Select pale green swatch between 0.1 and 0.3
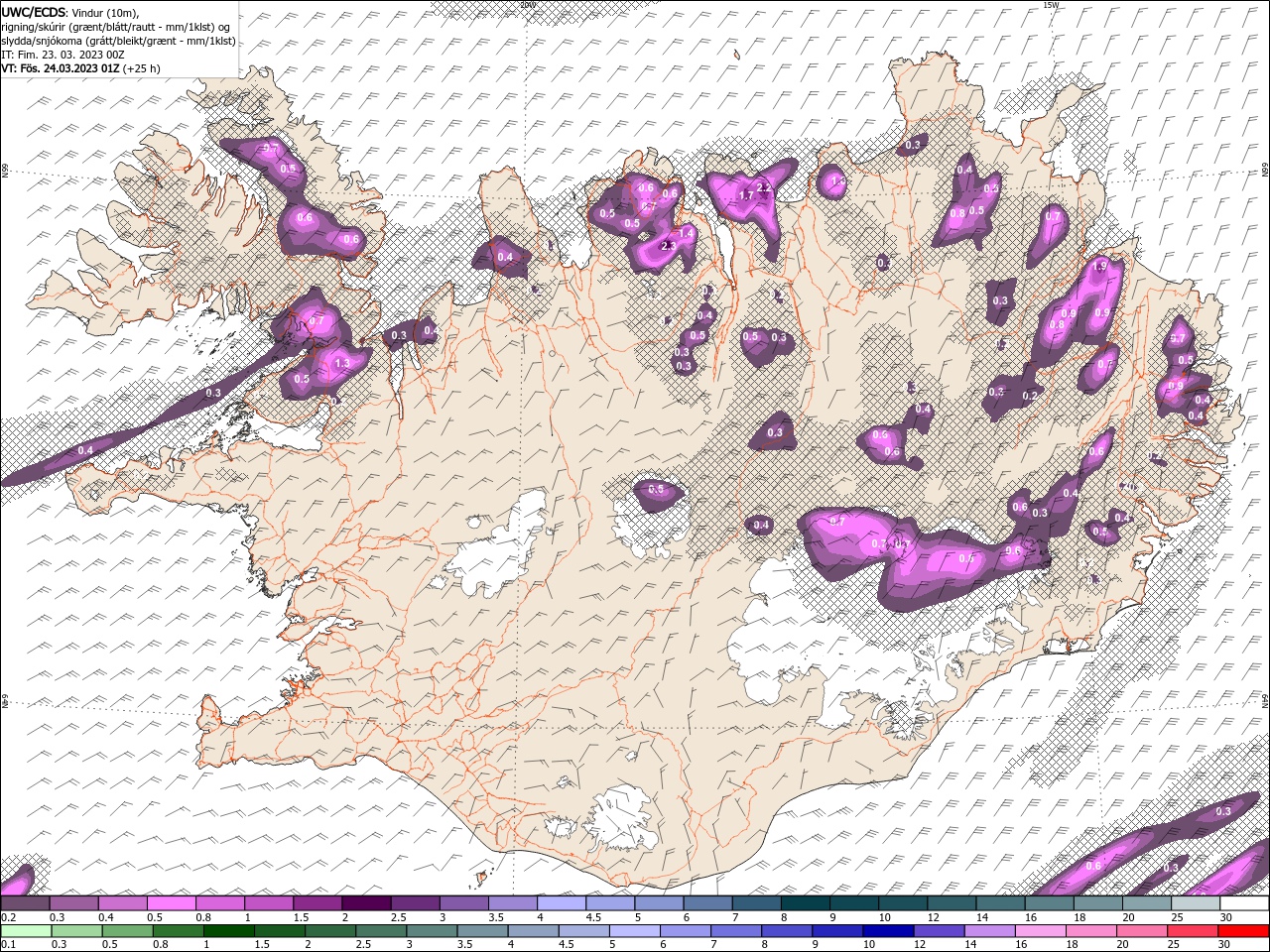 pos(26,931)
